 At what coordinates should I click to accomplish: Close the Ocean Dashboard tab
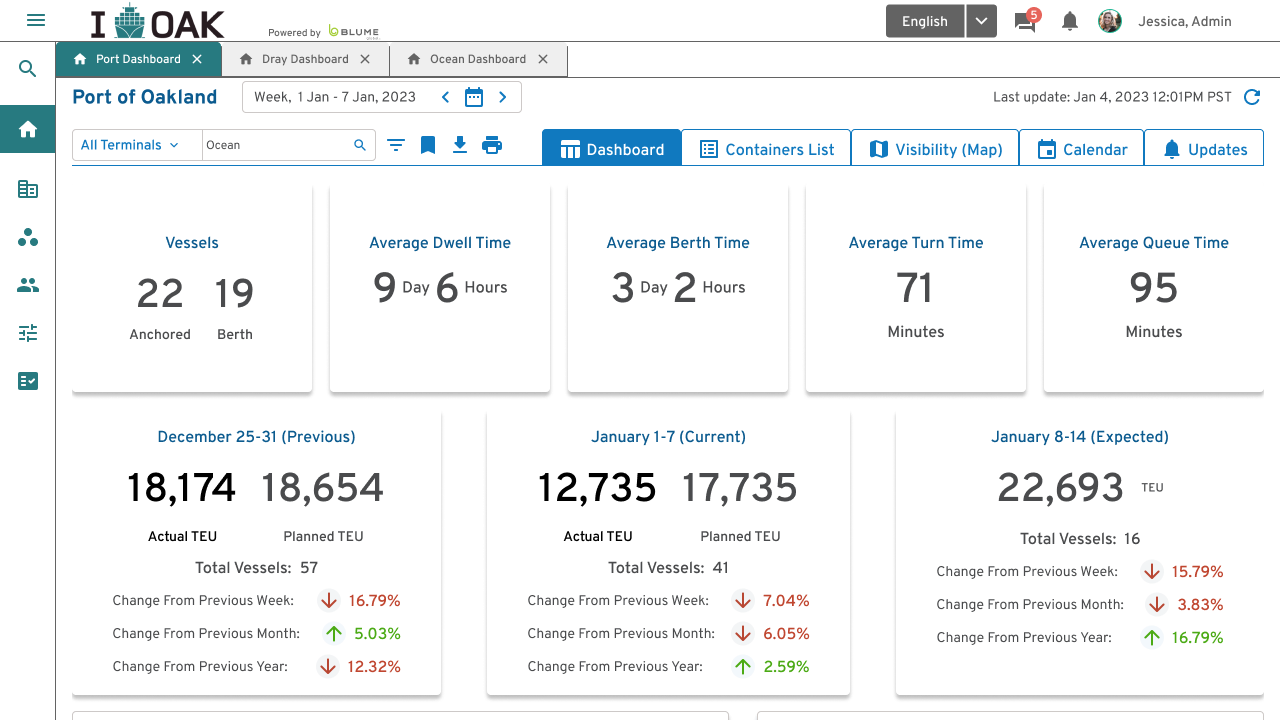[543, 59]
